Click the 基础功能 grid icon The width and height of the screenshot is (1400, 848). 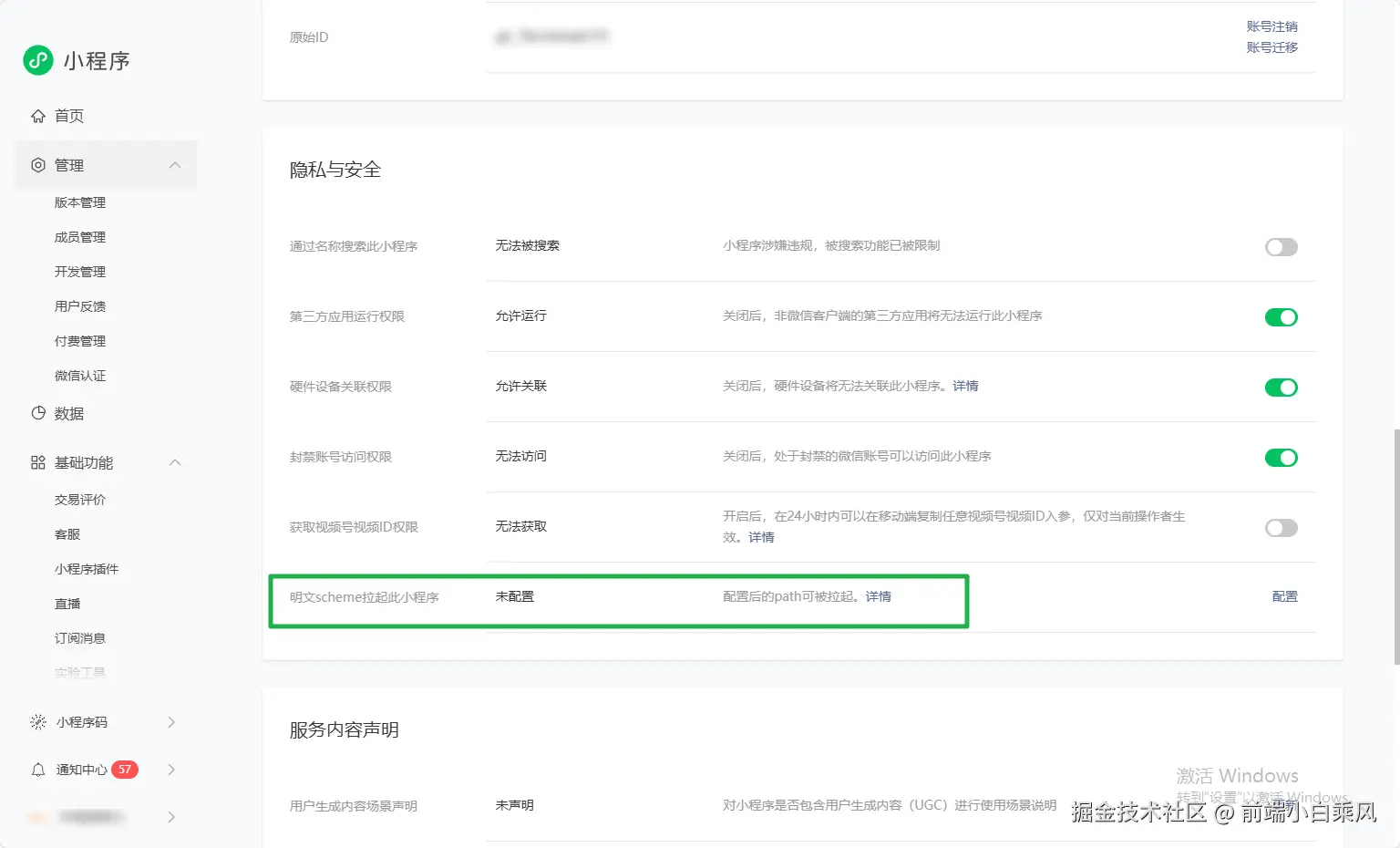click(x=38, y=462)
